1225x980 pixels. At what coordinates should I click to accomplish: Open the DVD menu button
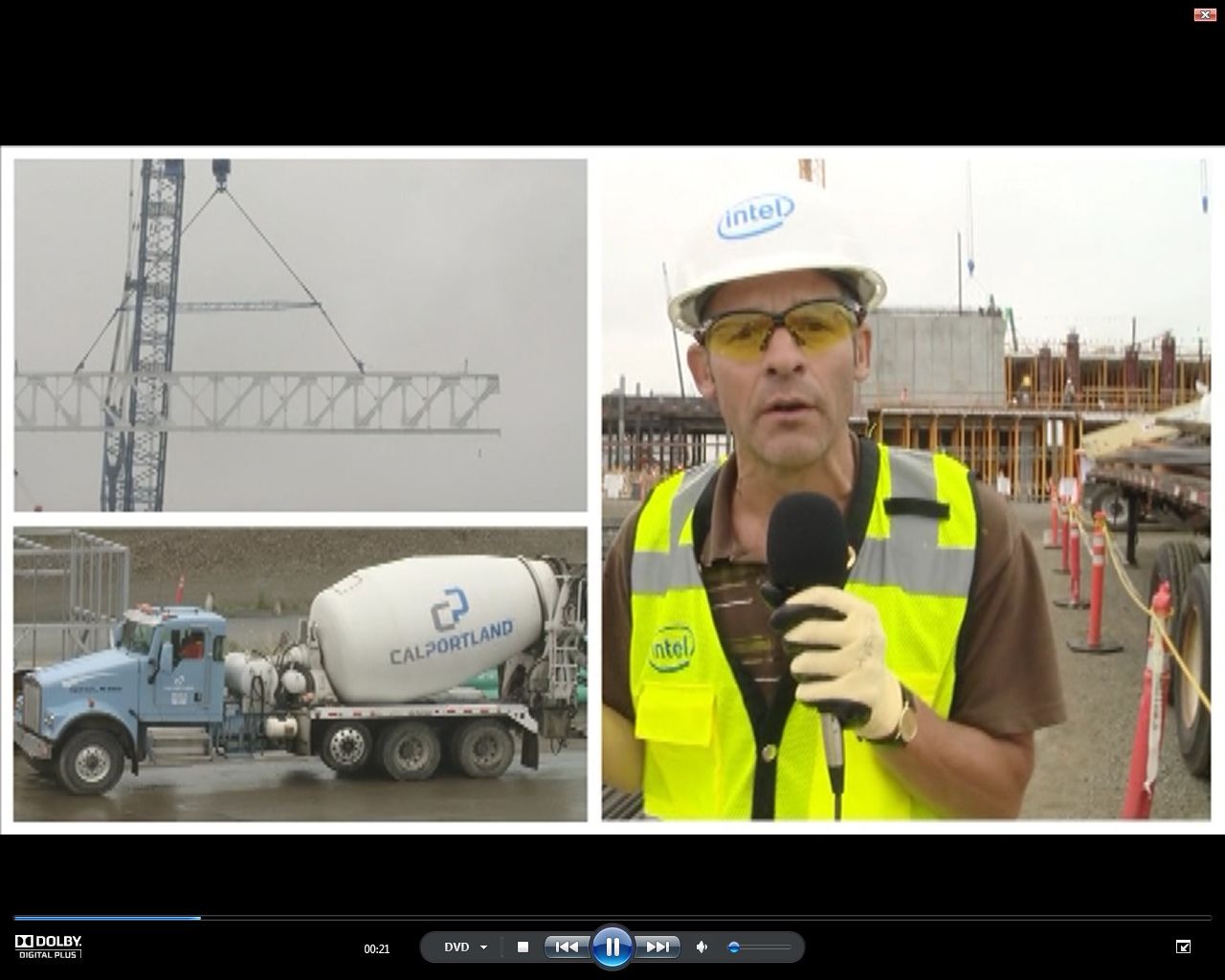457,947
